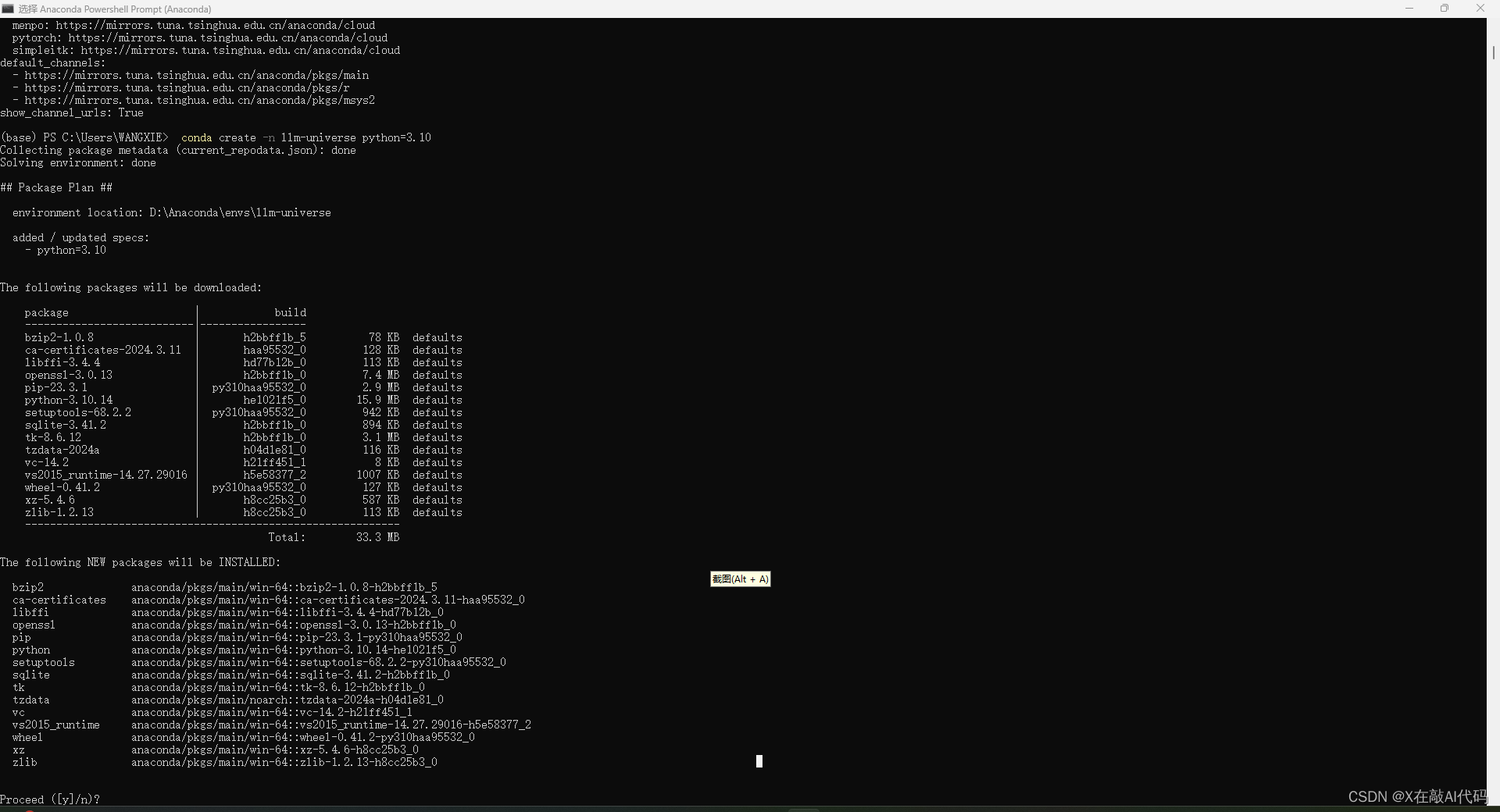
Task: Select the xz-5.4.6 package row
Action: [x=244, y=500]
